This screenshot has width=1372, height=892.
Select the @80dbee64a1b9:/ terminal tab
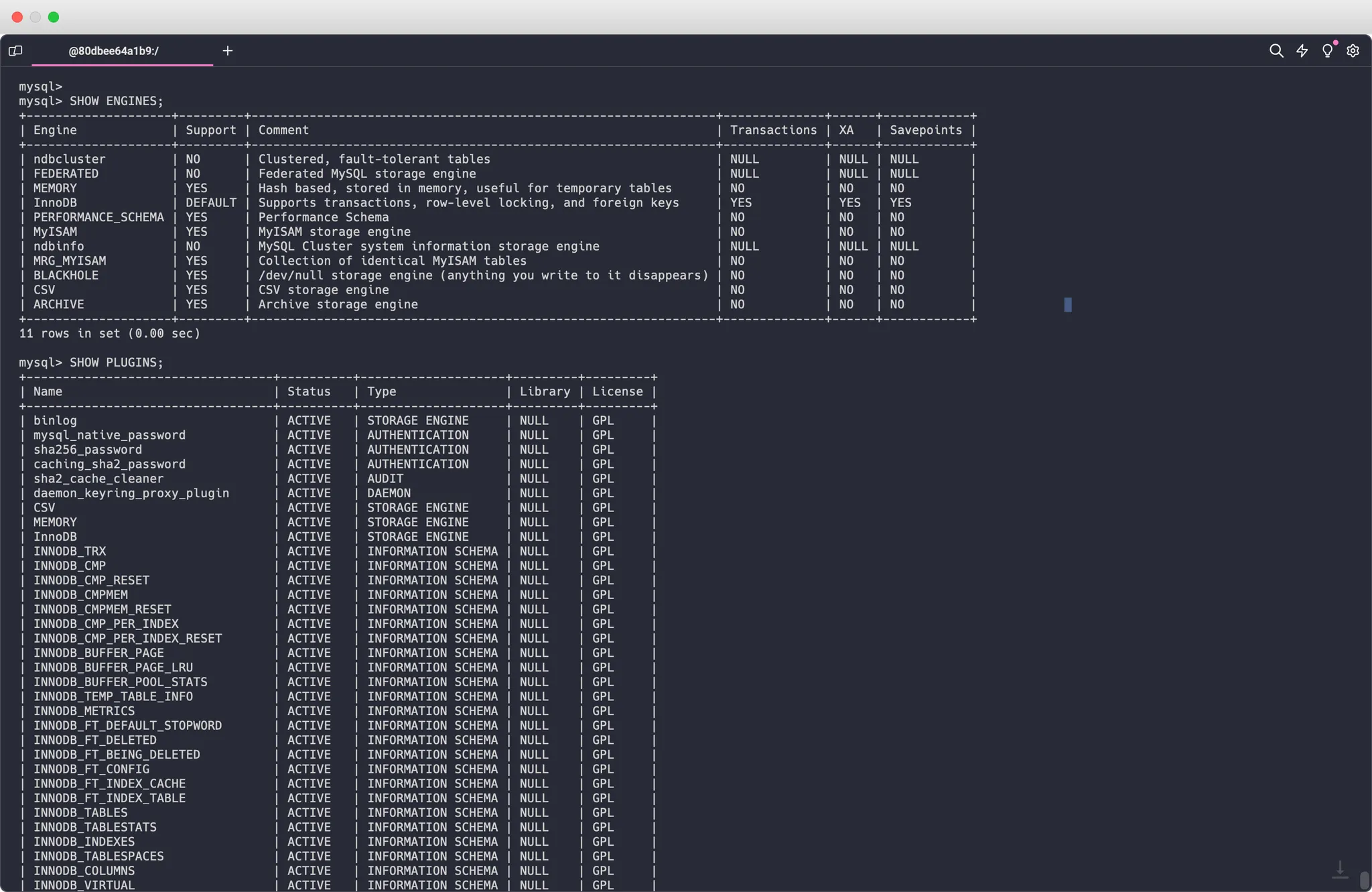coord(114,51)
